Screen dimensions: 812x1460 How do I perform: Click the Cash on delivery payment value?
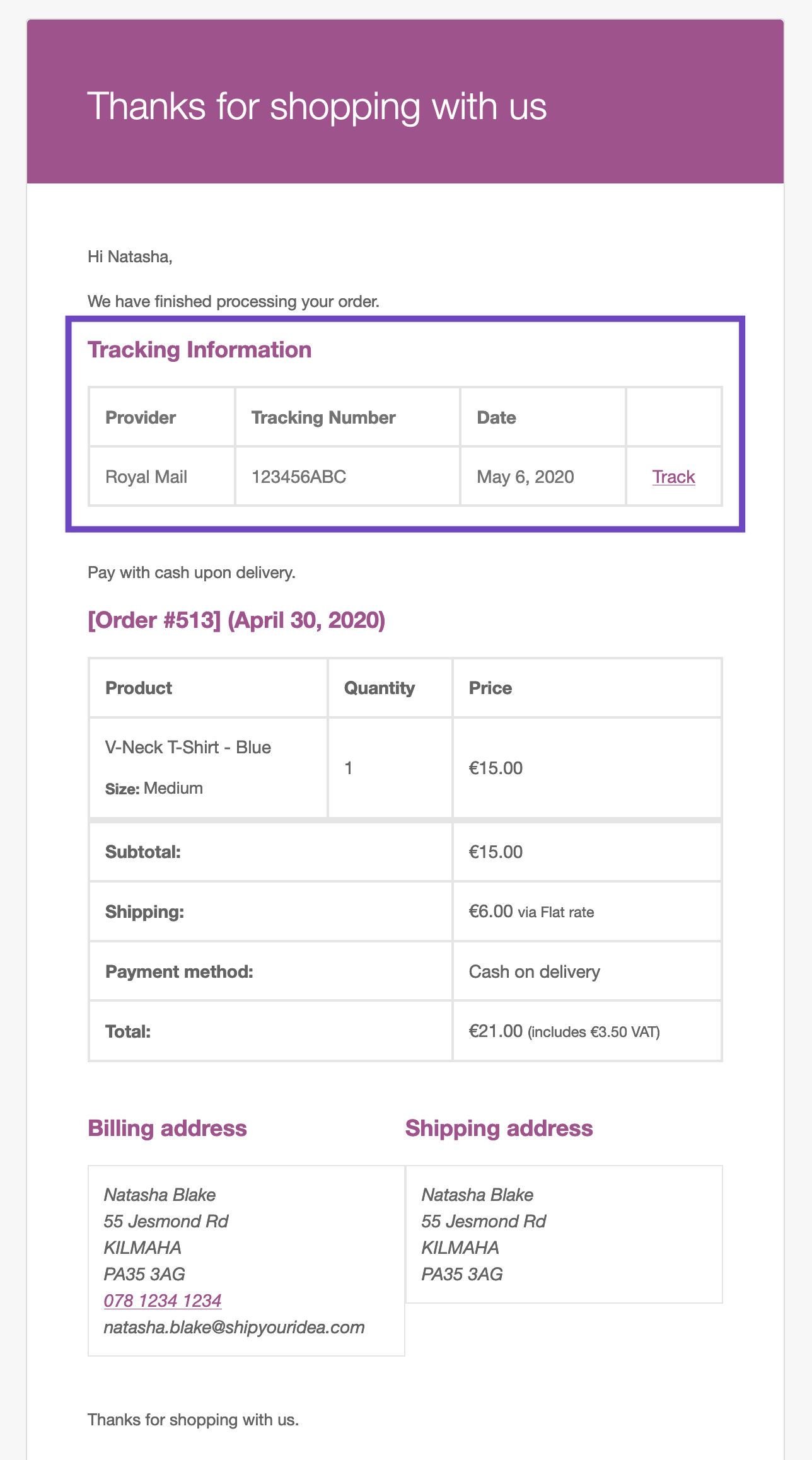[534, 971]
